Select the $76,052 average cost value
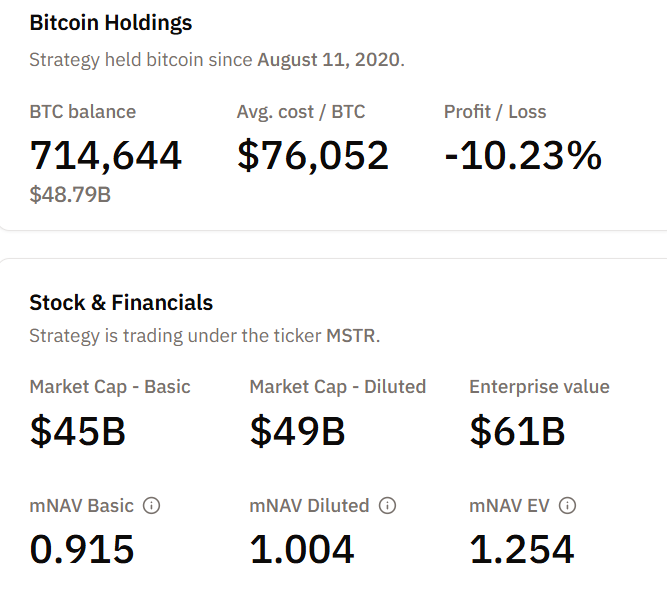Screen dimensions: 667x593 (313, 155)
